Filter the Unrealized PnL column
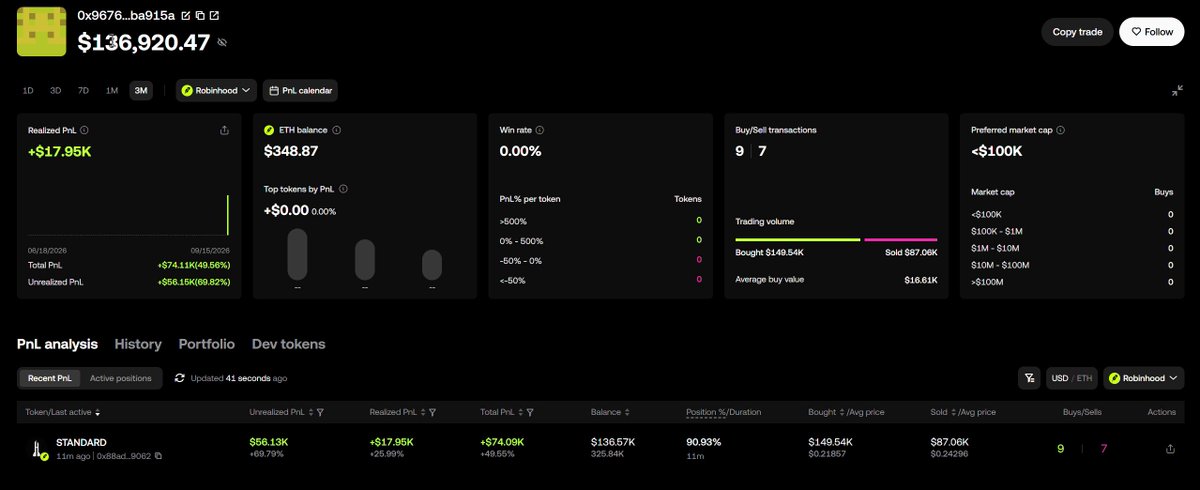The height and width of the screenshot is (490, 1200). [x=320, y=412]
